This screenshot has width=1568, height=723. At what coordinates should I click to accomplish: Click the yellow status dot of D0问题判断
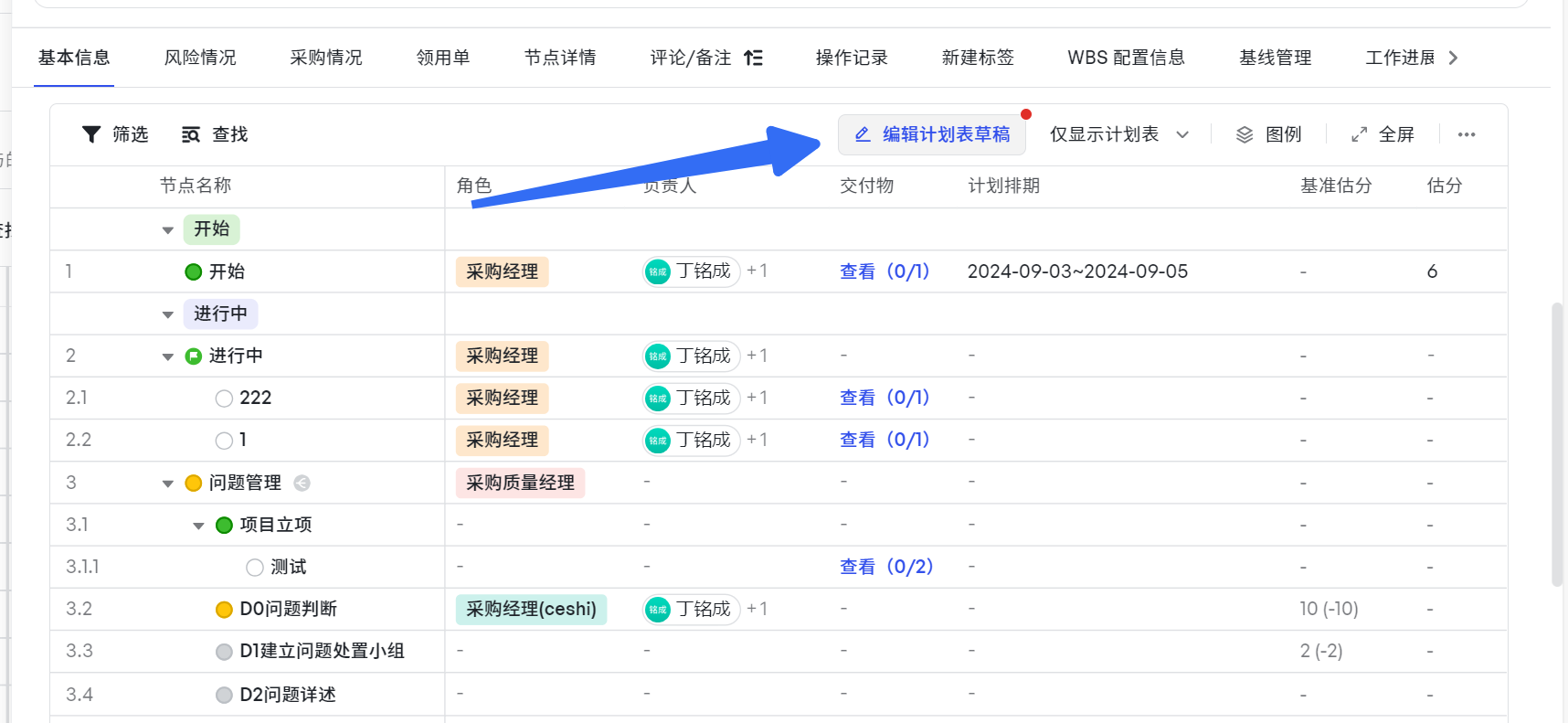[x=224, y=610]
